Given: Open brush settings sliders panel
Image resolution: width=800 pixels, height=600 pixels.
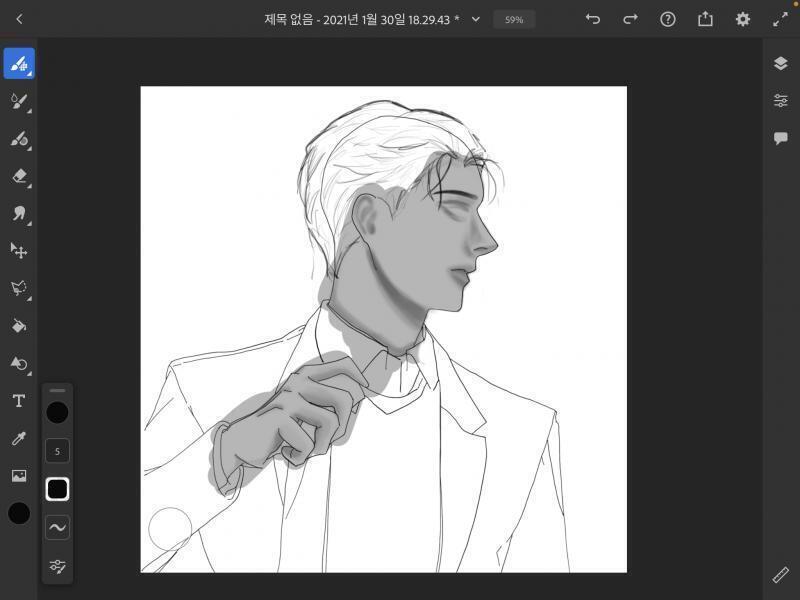Looking at the screenshot, I should pyautogui.click(x=57, y=566).
